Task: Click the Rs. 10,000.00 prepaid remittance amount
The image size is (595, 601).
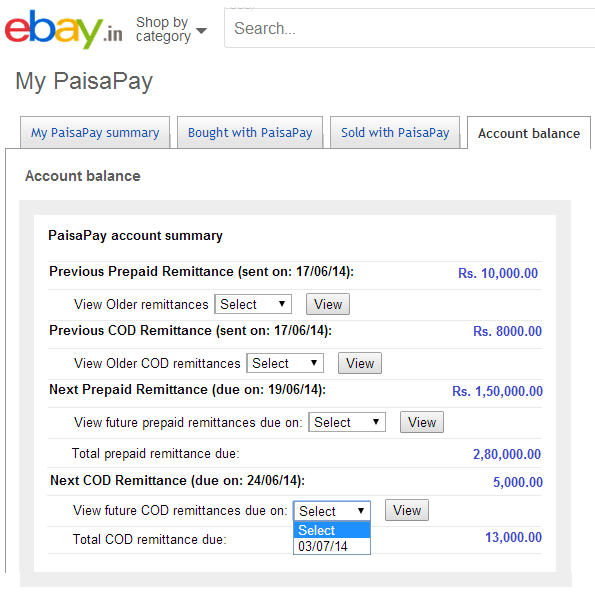Action: 498,273
